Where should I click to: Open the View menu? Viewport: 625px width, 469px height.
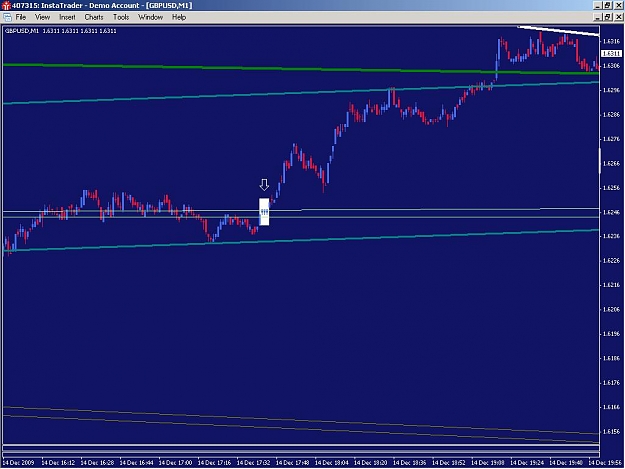pos(42,17)
